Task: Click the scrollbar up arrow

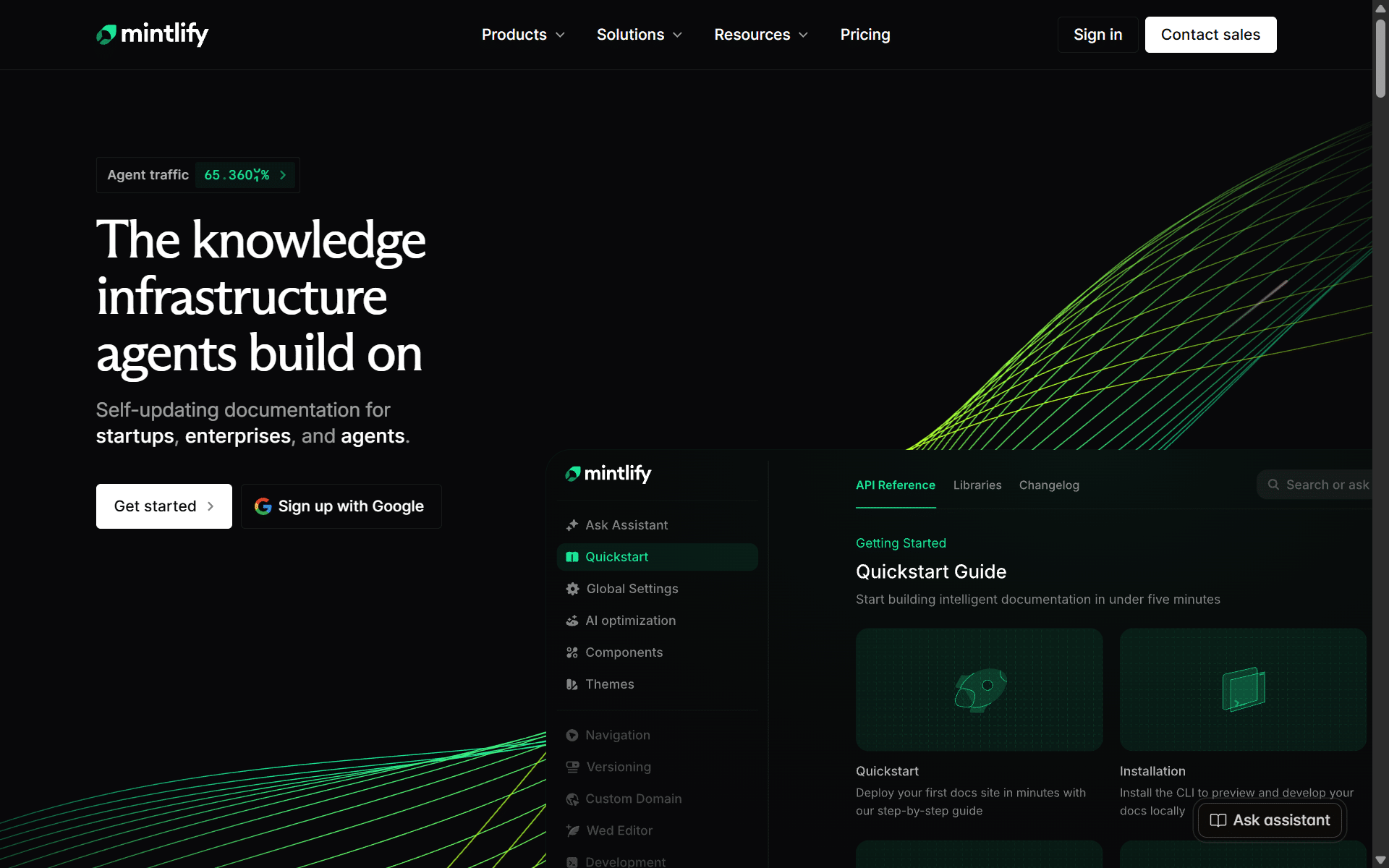Action: [x=1380, y=8]
